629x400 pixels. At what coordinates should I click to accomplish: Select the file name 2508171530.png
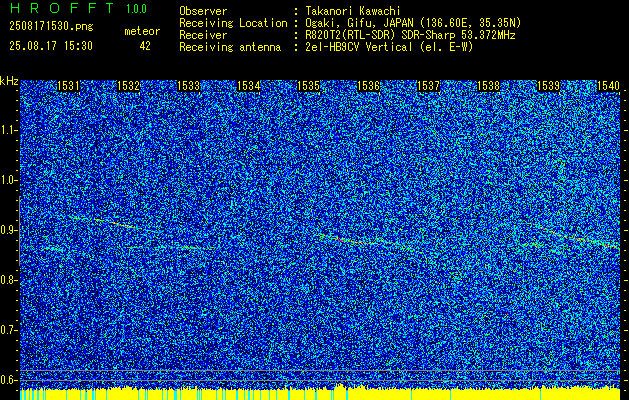point(51,27)
